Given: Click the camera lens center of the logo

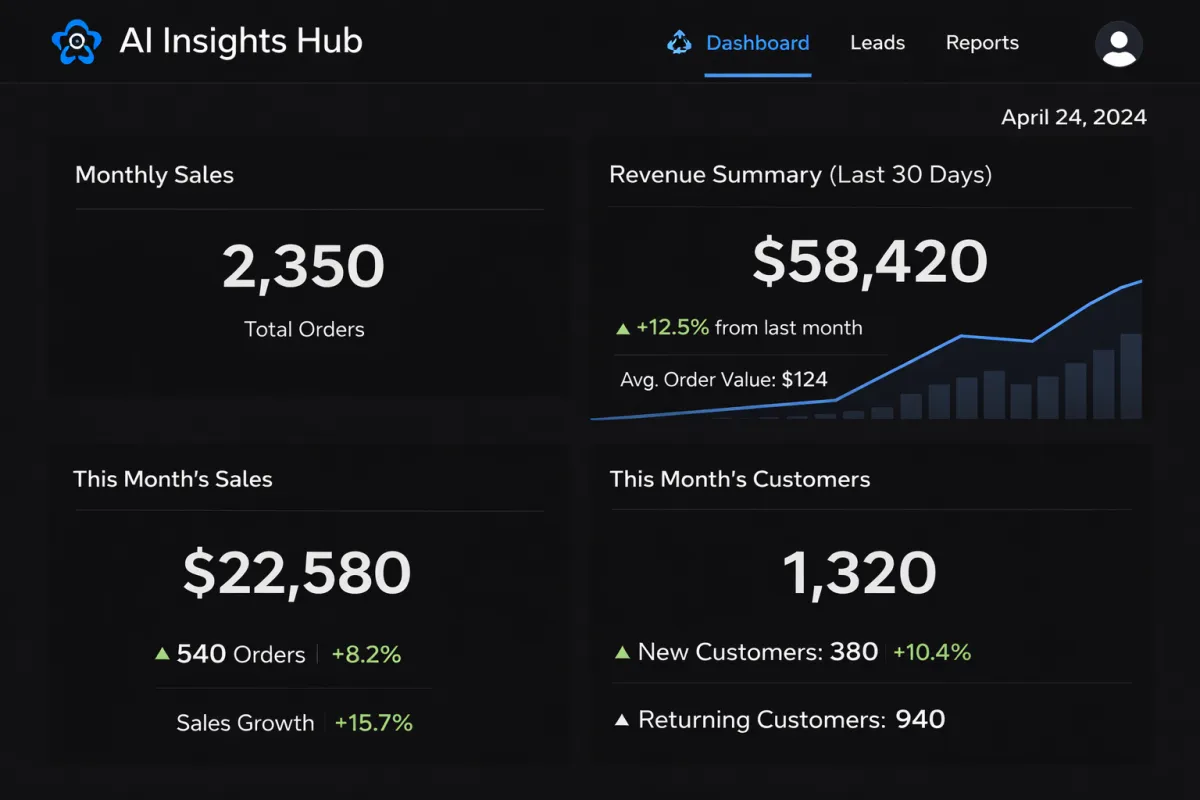Looking at the screenshot, I should point(77,41).
